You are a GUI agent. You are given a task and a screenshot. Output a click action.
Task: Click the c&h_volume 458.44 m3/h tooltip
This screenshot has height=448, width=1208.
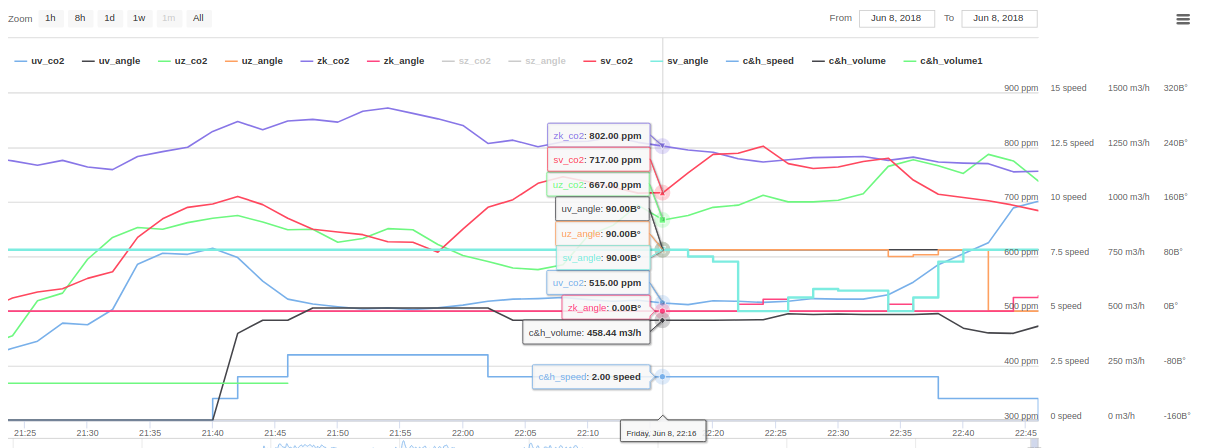tap(586, 332)
